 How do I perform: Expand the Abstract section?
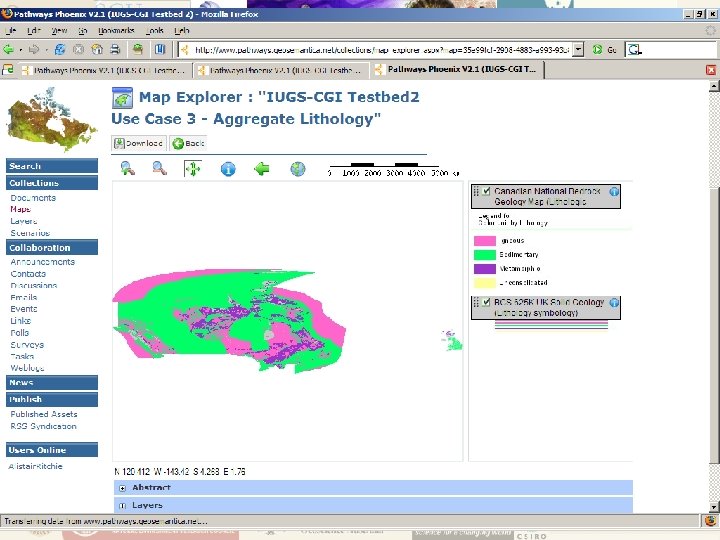pyautogui.click(x=122, y=488)
